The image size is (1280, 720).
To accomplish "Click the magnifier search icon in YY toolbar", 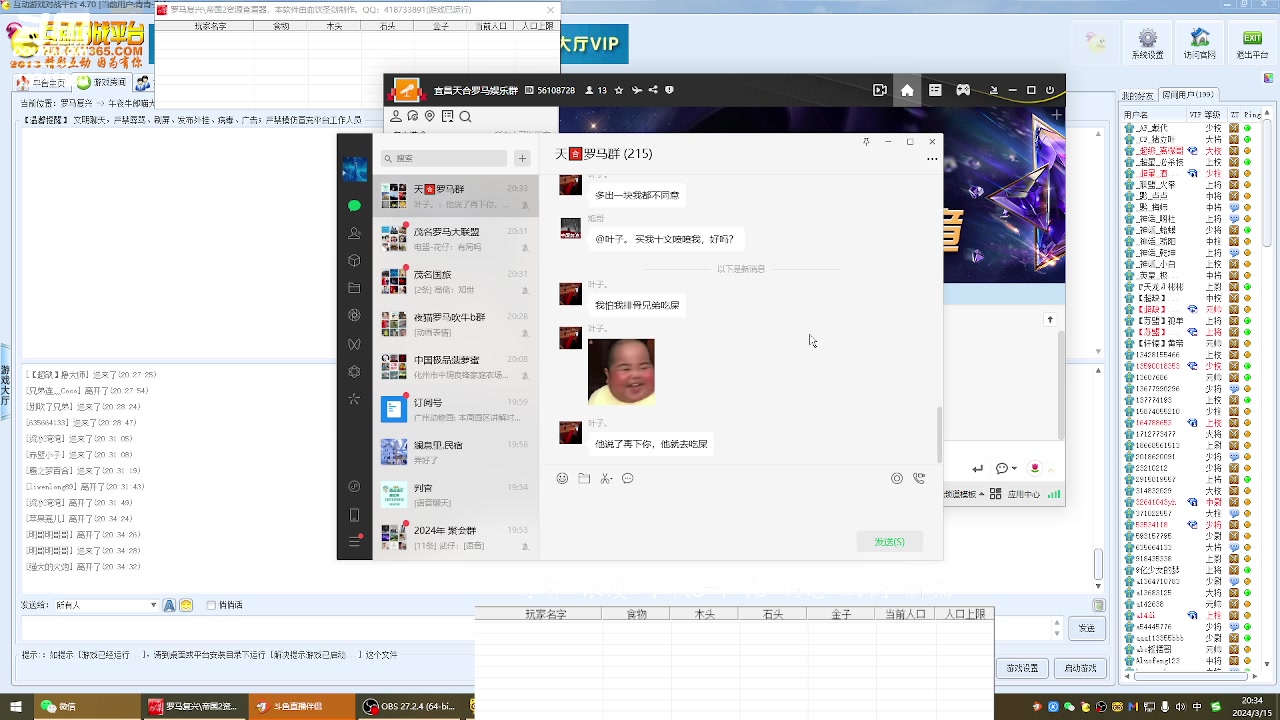I will click(465, 117).
